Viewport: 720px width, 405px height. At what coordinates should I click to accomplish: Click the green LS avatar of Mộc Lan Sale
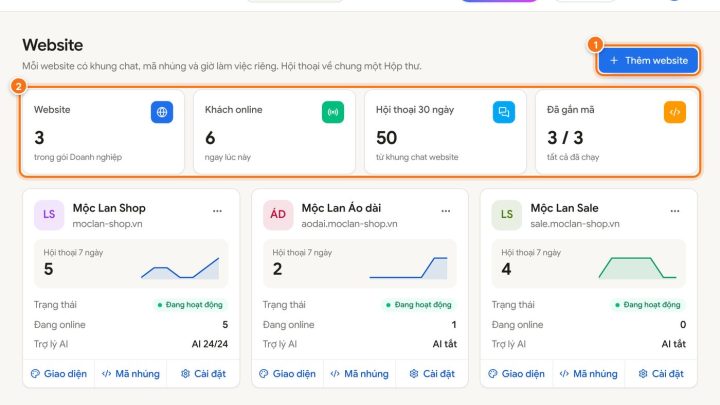pyautogui.click(x=506, y=214)
